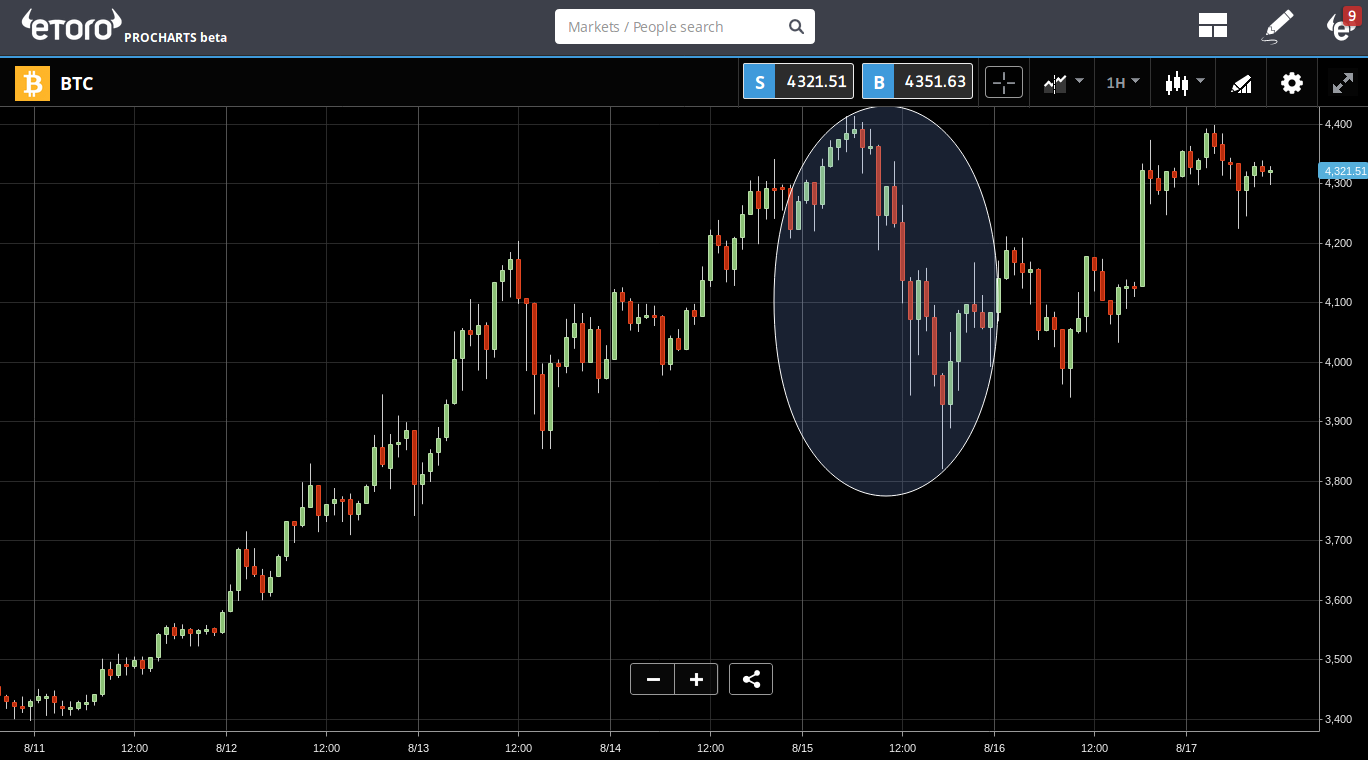
Task: Open chart settings gear
Action: pyautogui.click(x=1292, y=83)
